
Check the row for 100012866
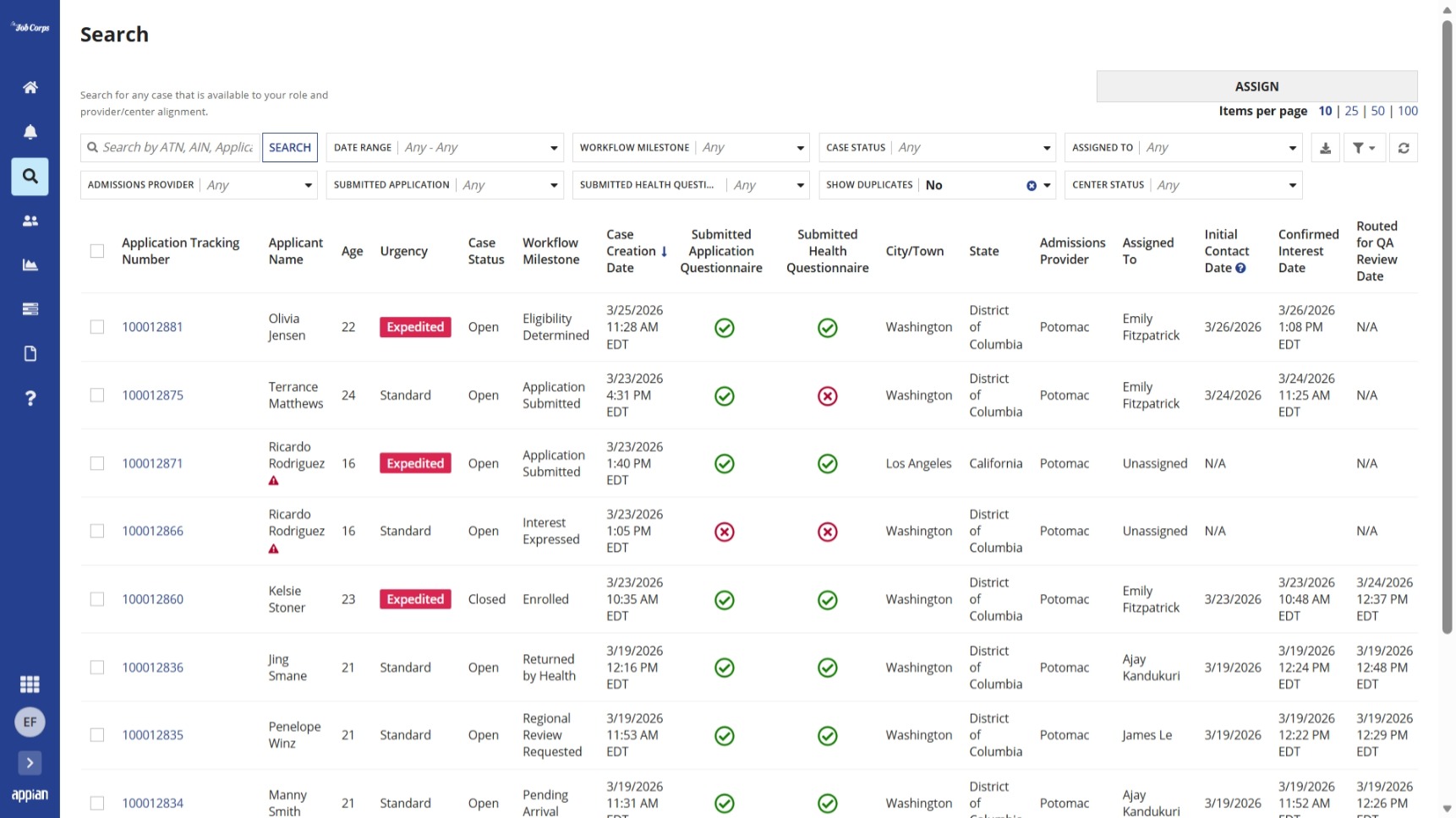pos(97,532)
